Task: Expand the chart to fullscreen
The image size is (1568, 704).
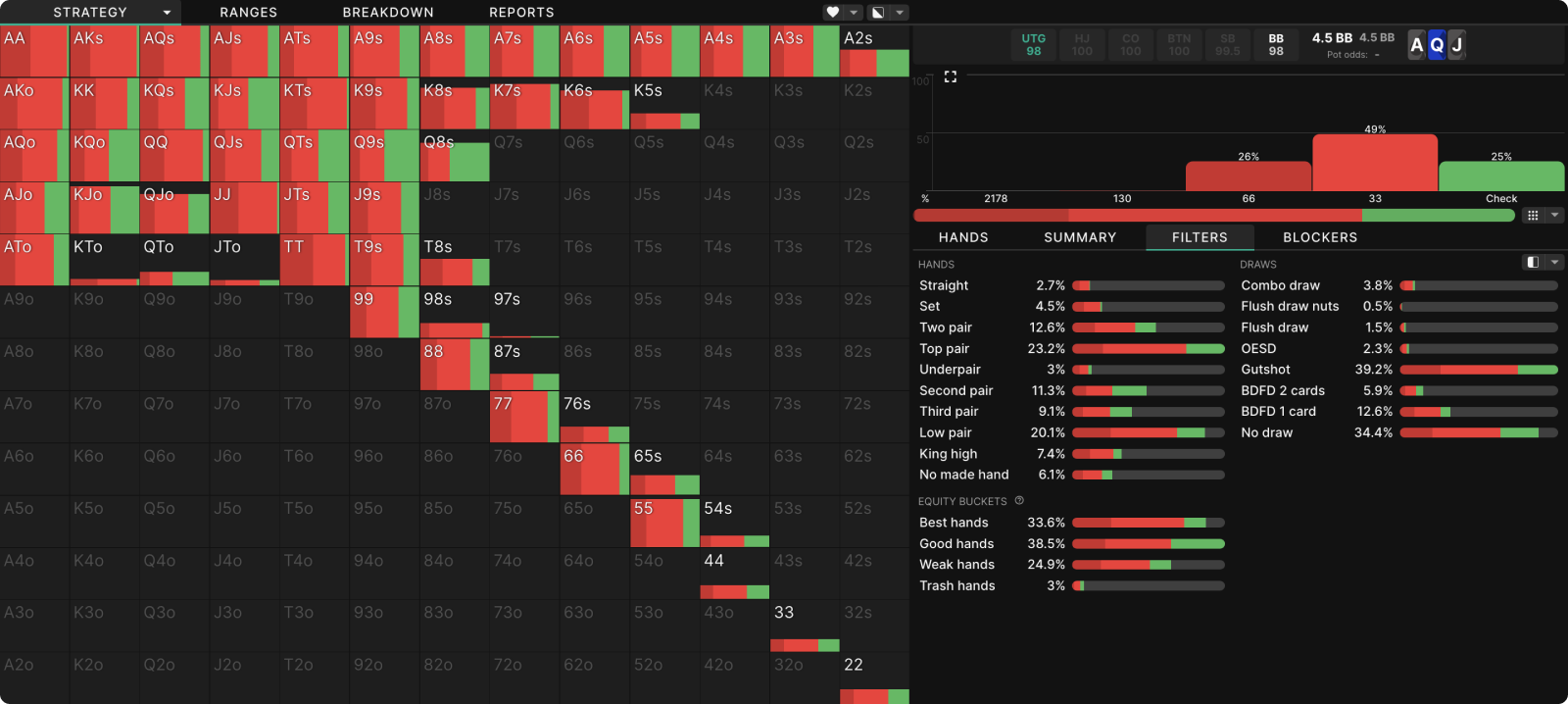Action: tap(950, 76)
